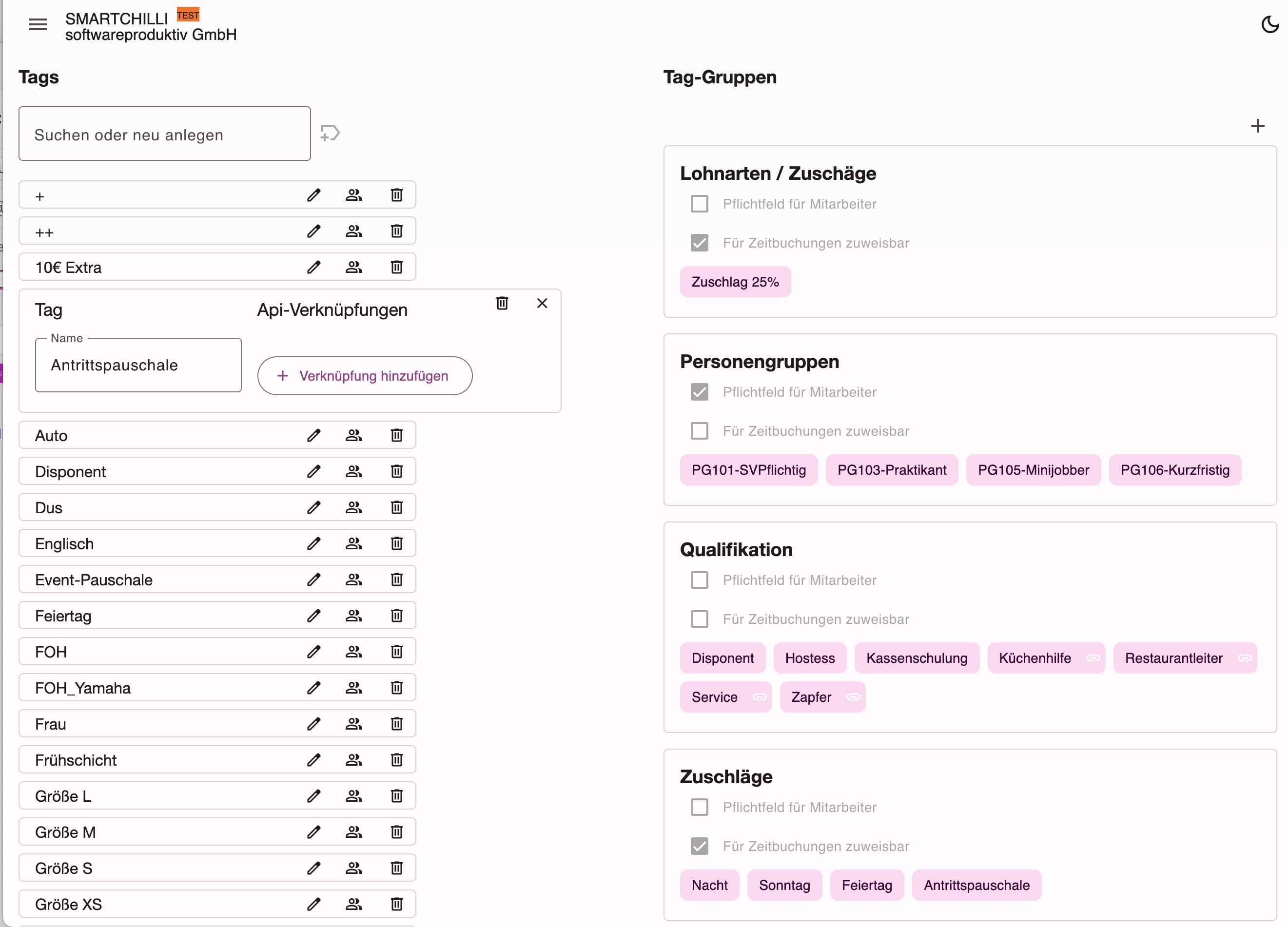Focus the Suchen oder neu anlegen field
This screenshot has width=1288, height=927.
165,134
